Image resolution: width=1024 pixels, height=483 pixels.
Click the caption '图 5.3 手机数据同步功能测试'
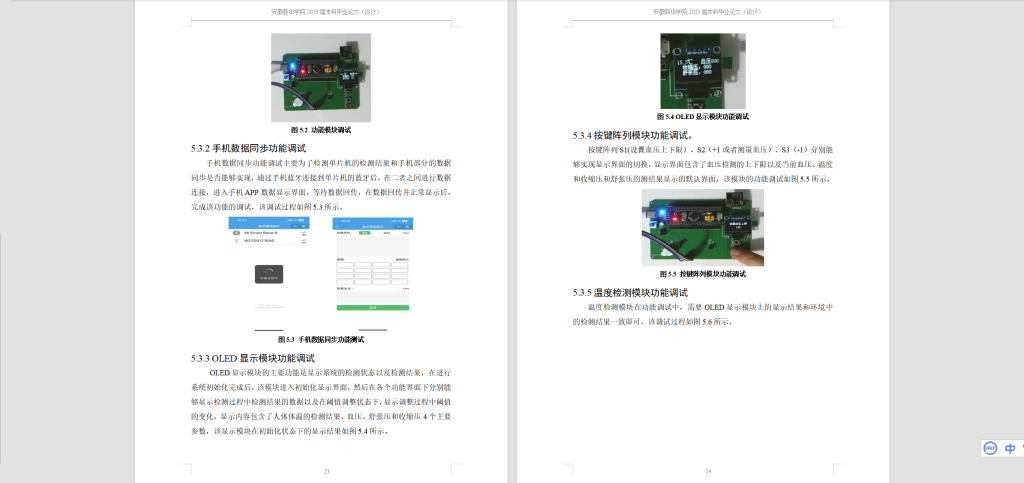pos(321,339)
